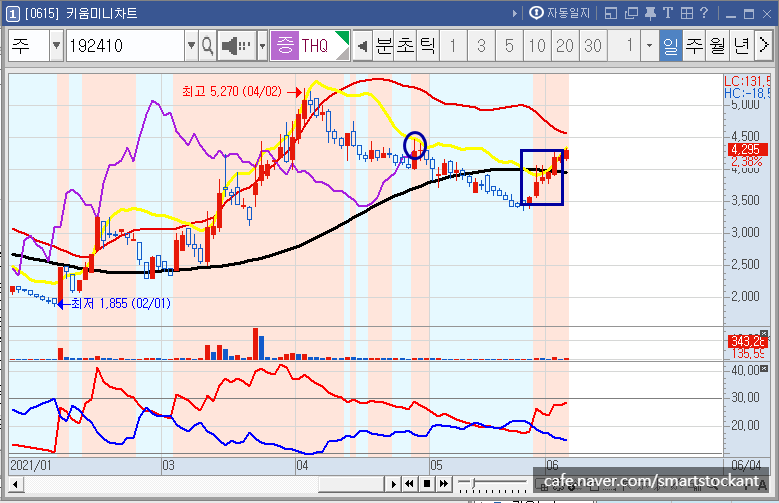Click the current price tag 4,295
Viewport: 779px width, 503px height.
click(x=748, y=150)
